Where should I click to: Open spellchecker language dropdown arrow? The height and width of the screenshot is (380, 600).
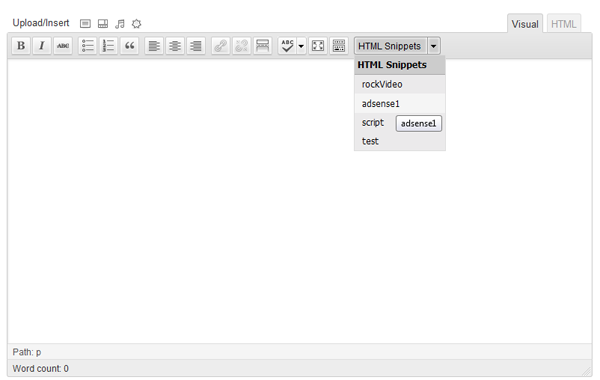coord(302,46)
